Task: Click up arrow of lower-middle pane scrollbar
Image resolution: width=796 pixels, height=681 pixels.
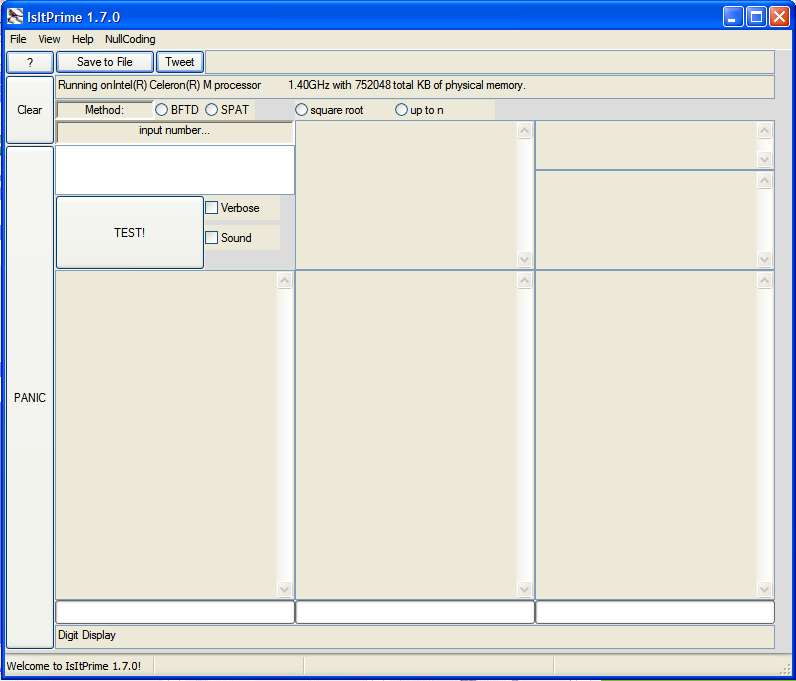Action: [524, 280]
